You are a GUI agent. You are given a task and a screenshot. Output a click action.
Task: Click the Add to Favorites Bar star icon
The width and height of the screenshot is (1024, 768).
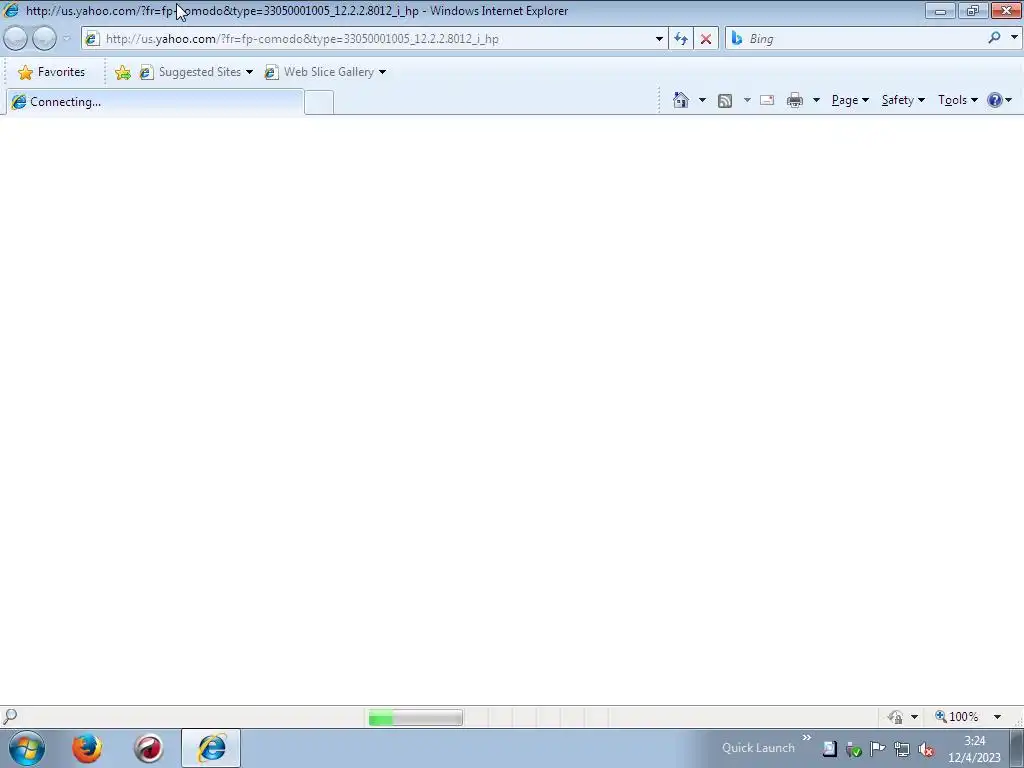point(122,72)
